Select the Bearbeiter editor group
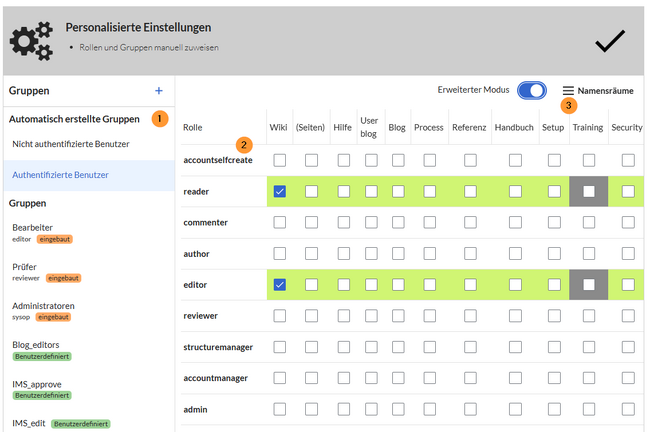The height and width of the screenshot is (432, 650). tap(33, 228)
